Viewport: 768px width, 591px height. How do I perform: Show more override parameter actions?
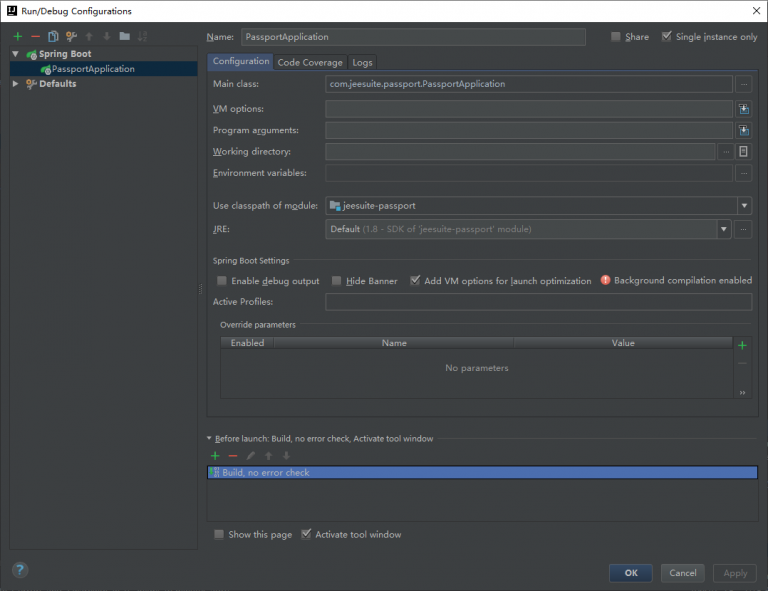pyautogui.click(x=742, y=393)
